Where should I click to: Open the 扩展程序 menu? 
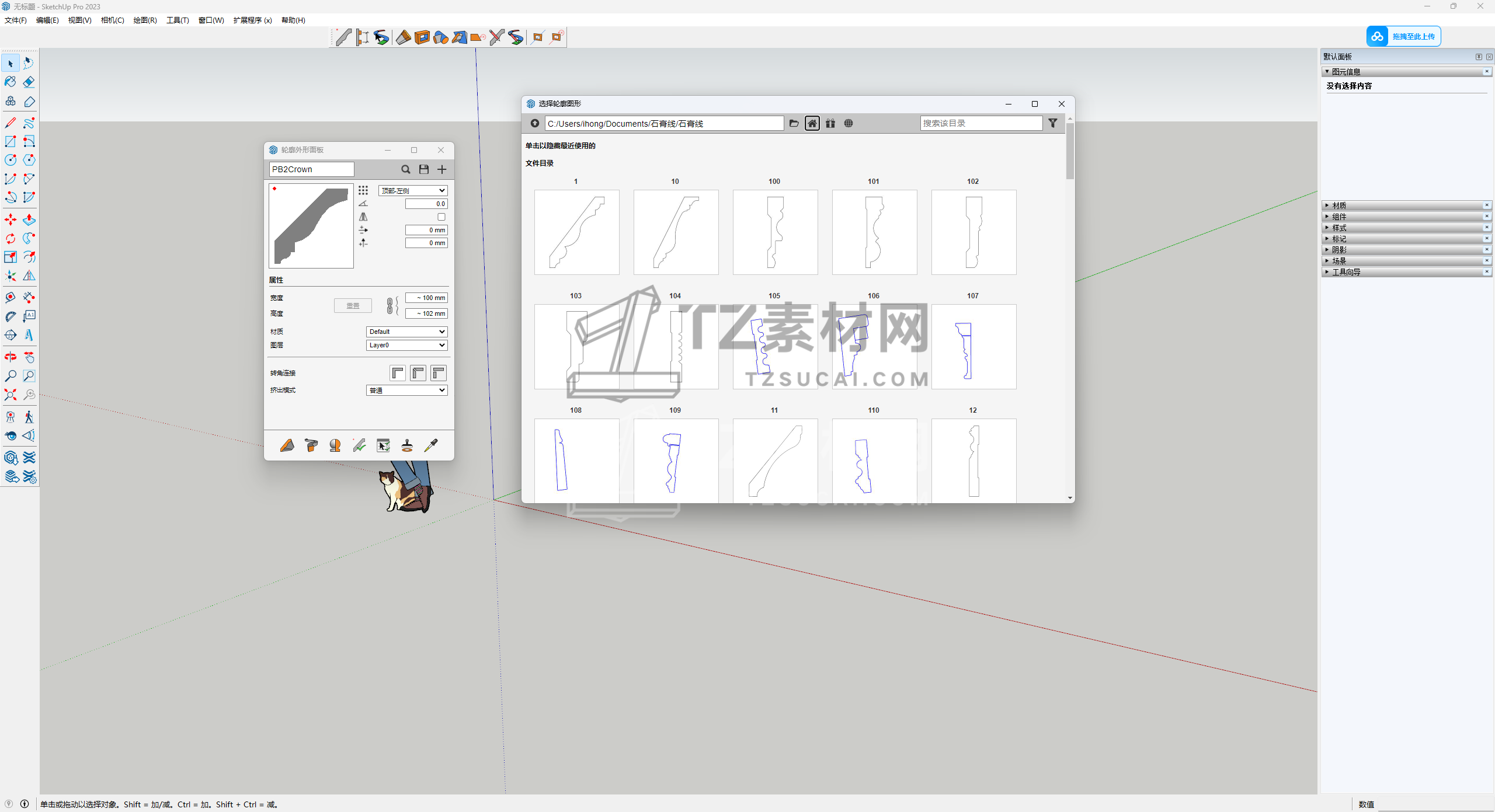tap(252, 20)
